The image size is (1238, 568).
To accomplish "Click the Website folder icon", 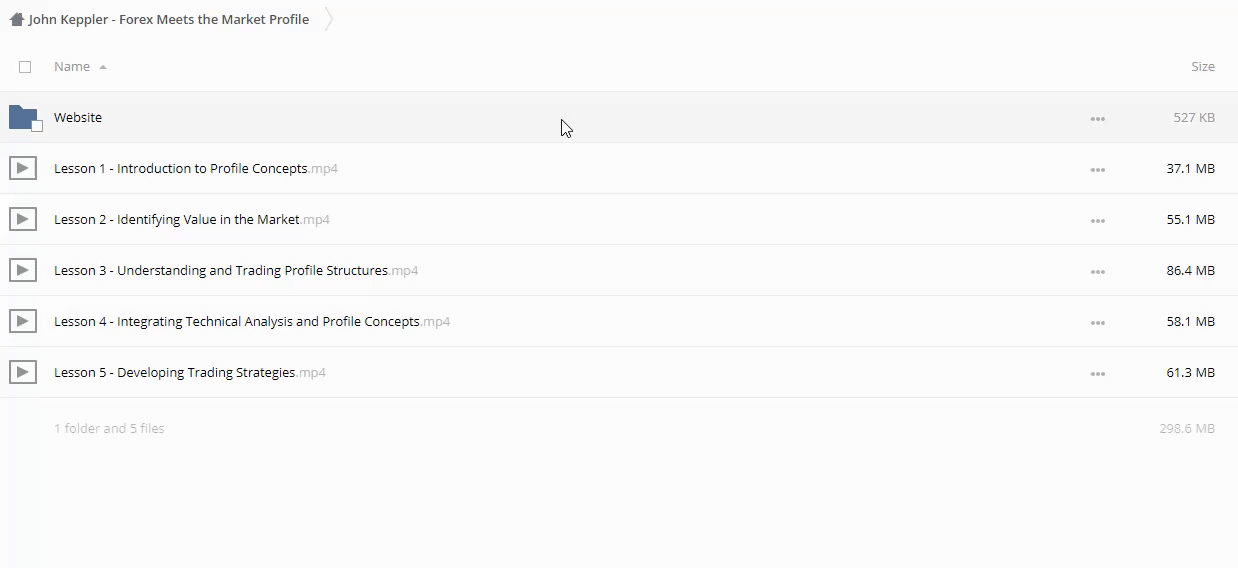I will 23,117.
